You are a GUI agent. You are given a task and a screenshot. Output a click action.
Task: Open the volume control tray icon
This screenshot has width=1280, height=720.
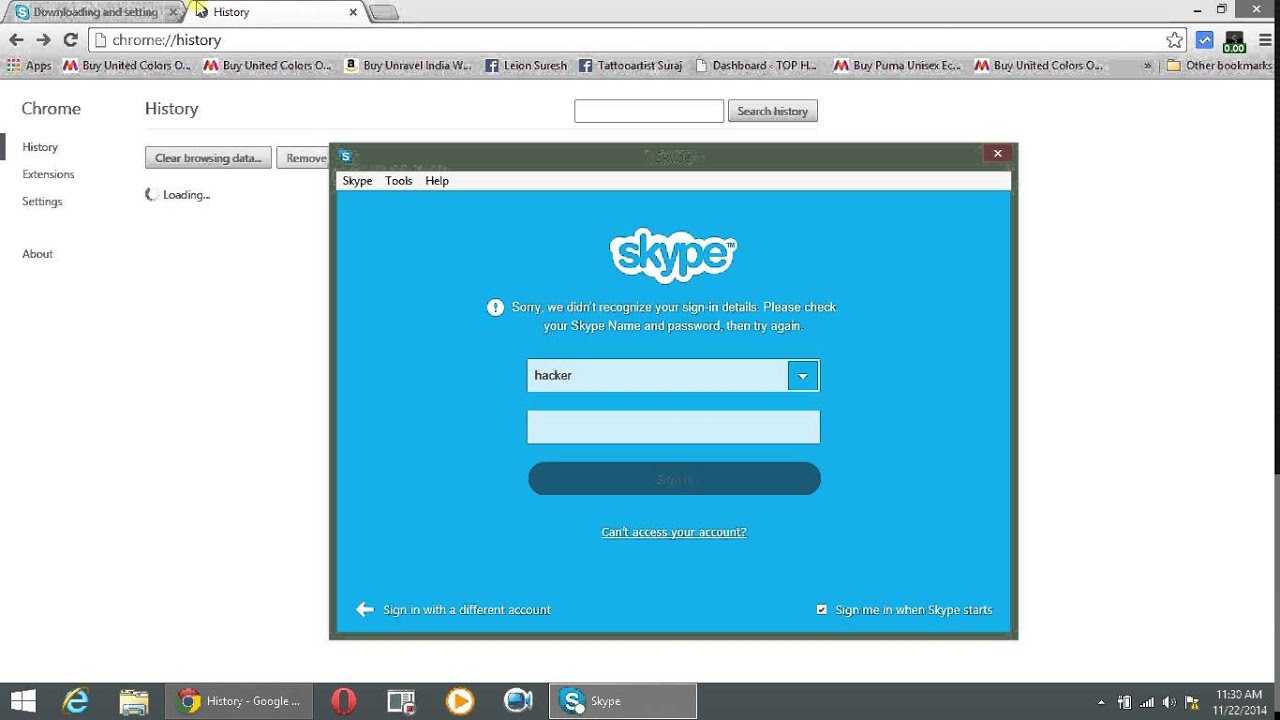coord(1169,702)
